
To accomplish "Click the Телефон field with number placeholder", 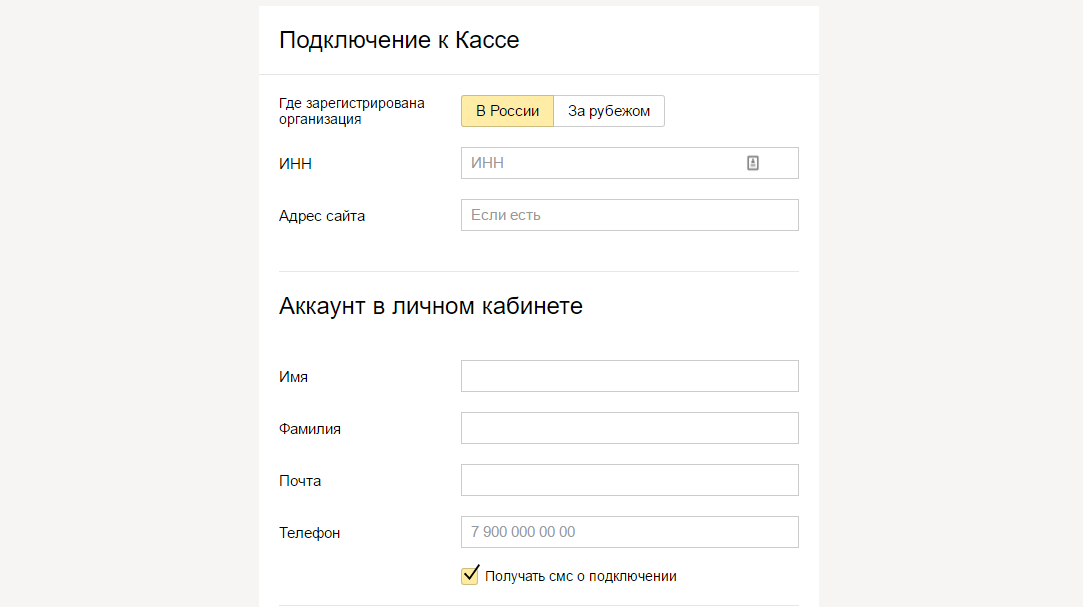I will [x=629, y=532].
